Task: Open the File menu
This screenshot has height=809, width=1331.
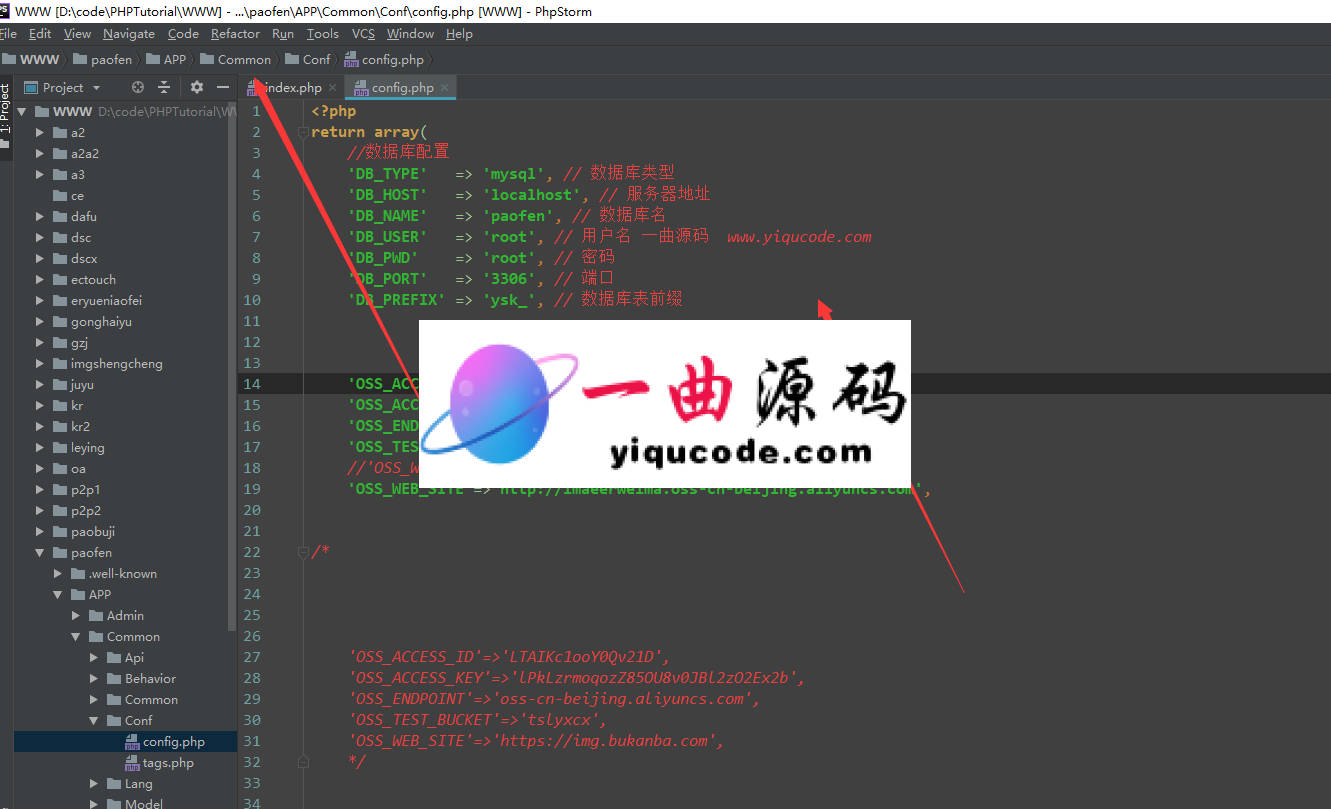Action: [9, 34]
